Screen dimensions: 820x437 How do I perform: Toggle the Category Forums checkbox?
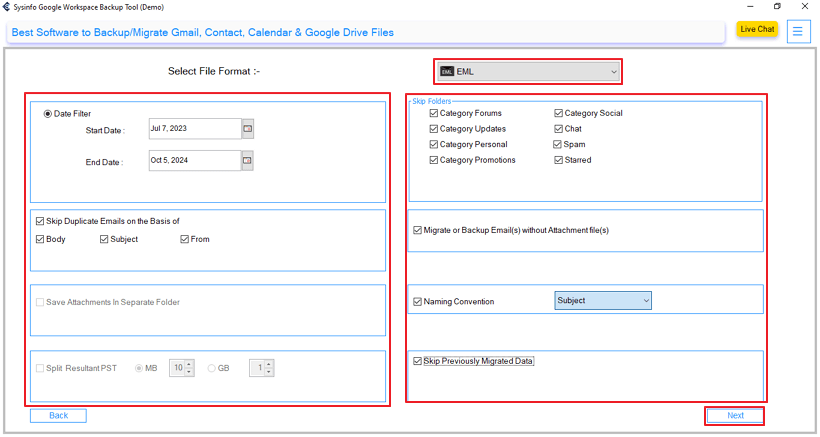click(434, 114)
